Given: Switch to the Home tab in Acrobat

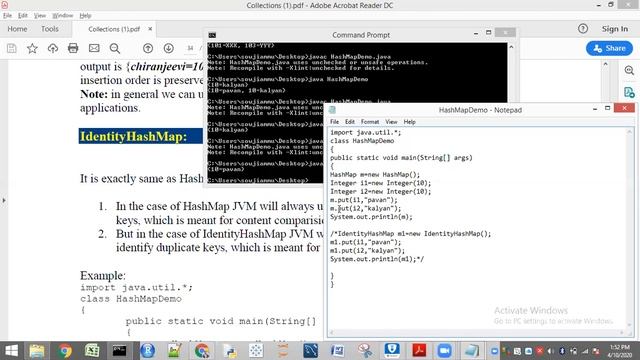Looking at the screenshot, I should point(17,29).
